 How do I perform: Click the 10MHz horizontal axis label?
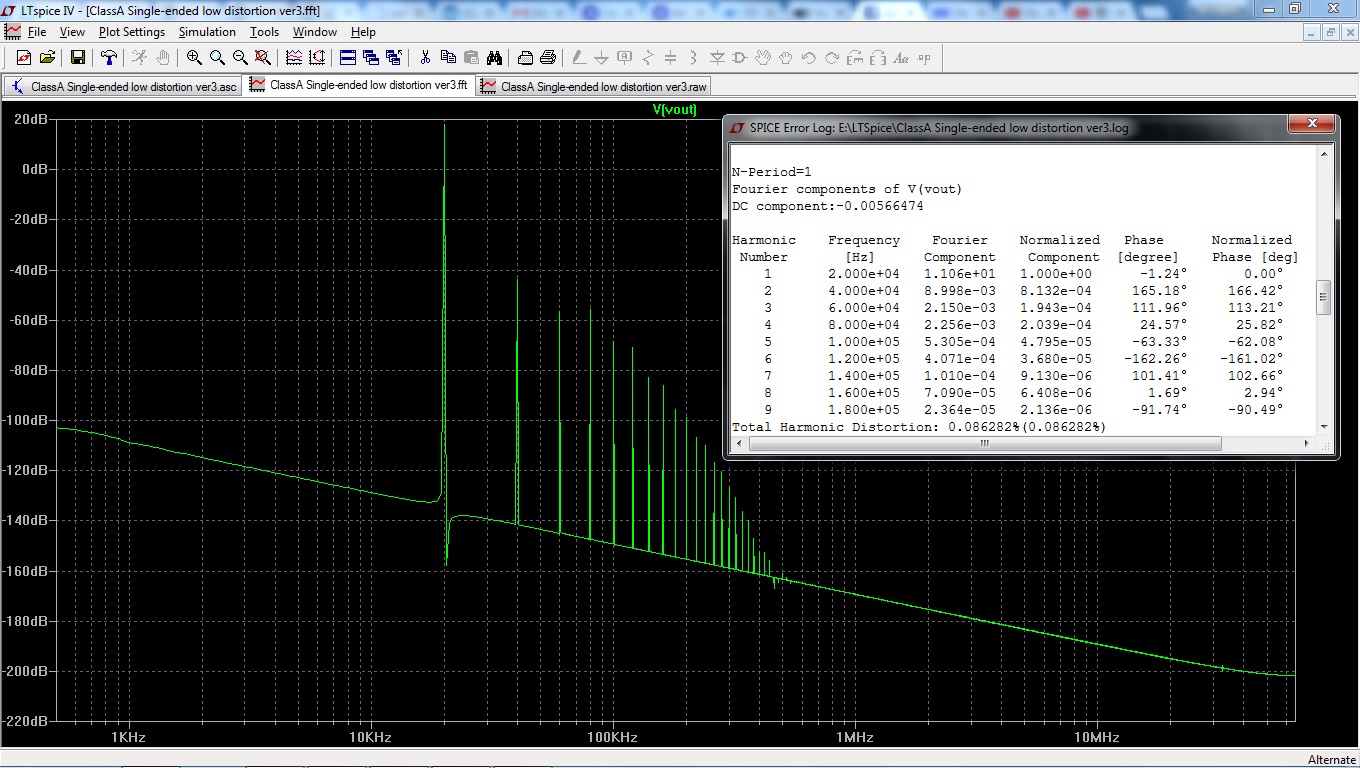pyautogui.click(x=1097, y=738)
